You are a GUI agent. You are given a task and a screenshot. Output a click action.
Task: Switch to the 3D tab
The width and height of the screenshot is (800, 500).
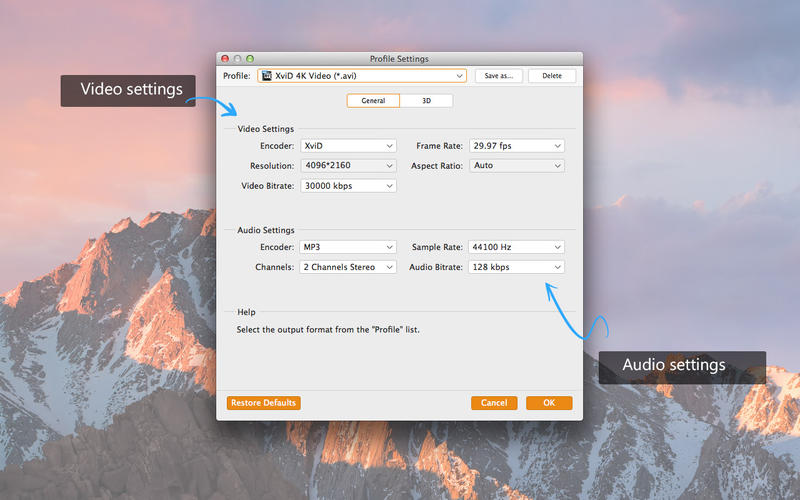(x=426, y=101)
